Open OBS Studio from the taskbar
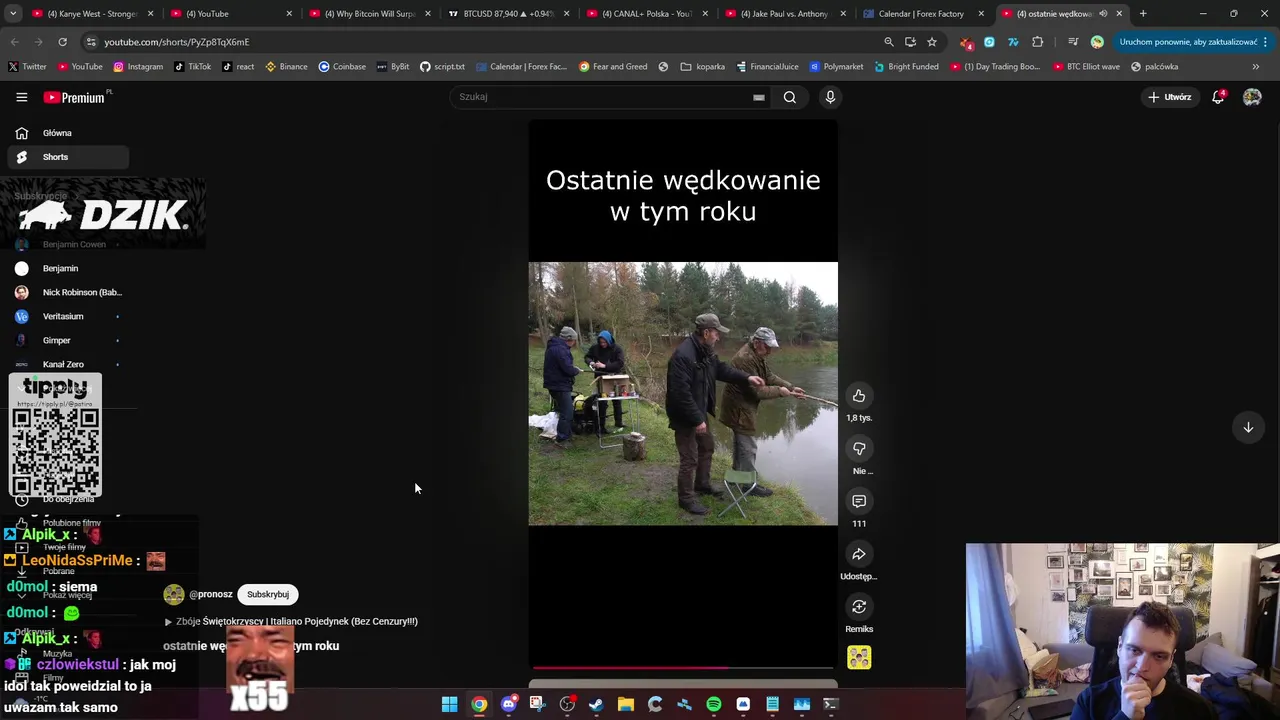1280x720 pixels. [x=567, y=704]
